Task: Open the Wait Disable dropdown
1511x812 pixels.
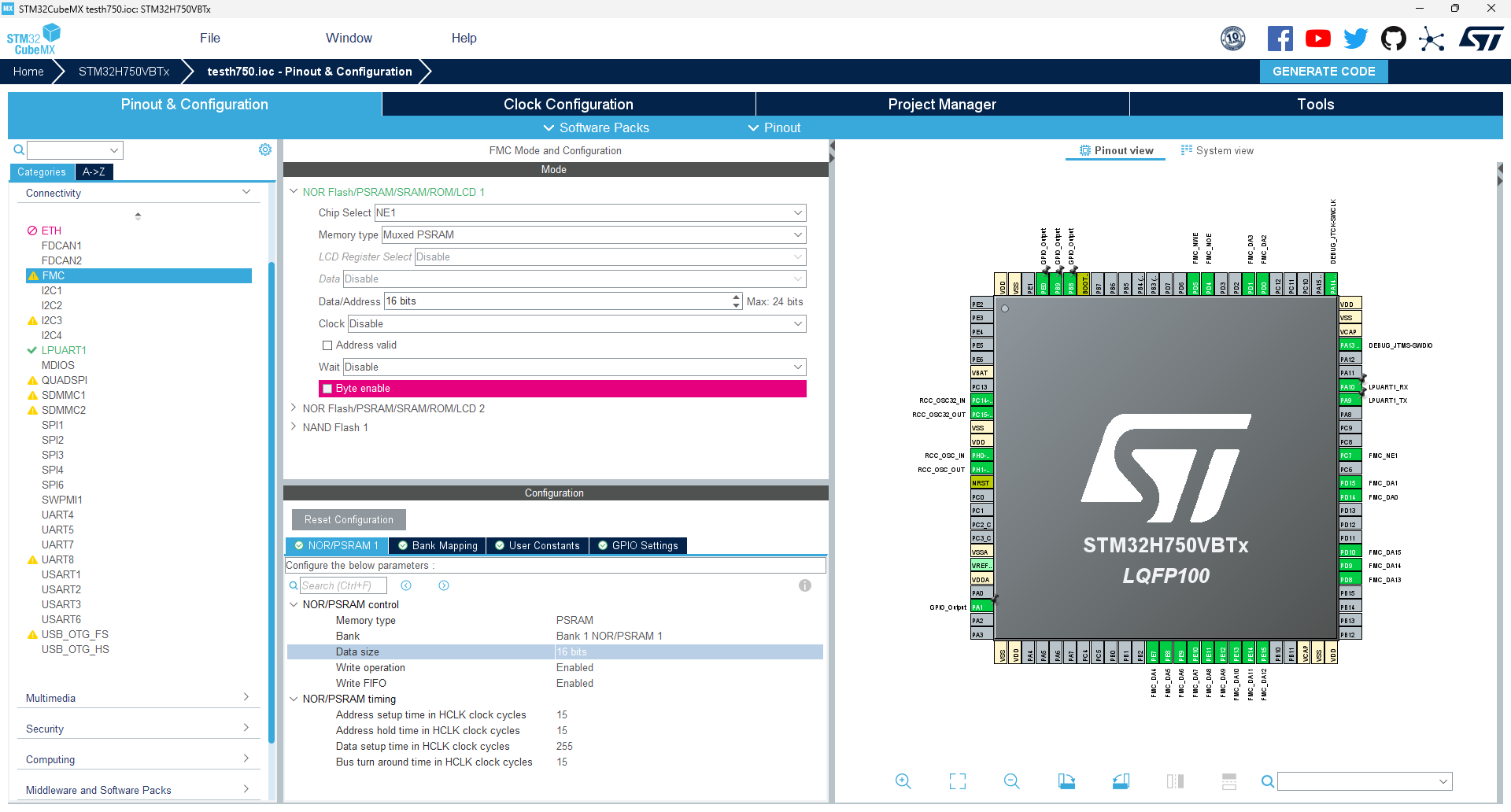Action: (x=574, y=367)
